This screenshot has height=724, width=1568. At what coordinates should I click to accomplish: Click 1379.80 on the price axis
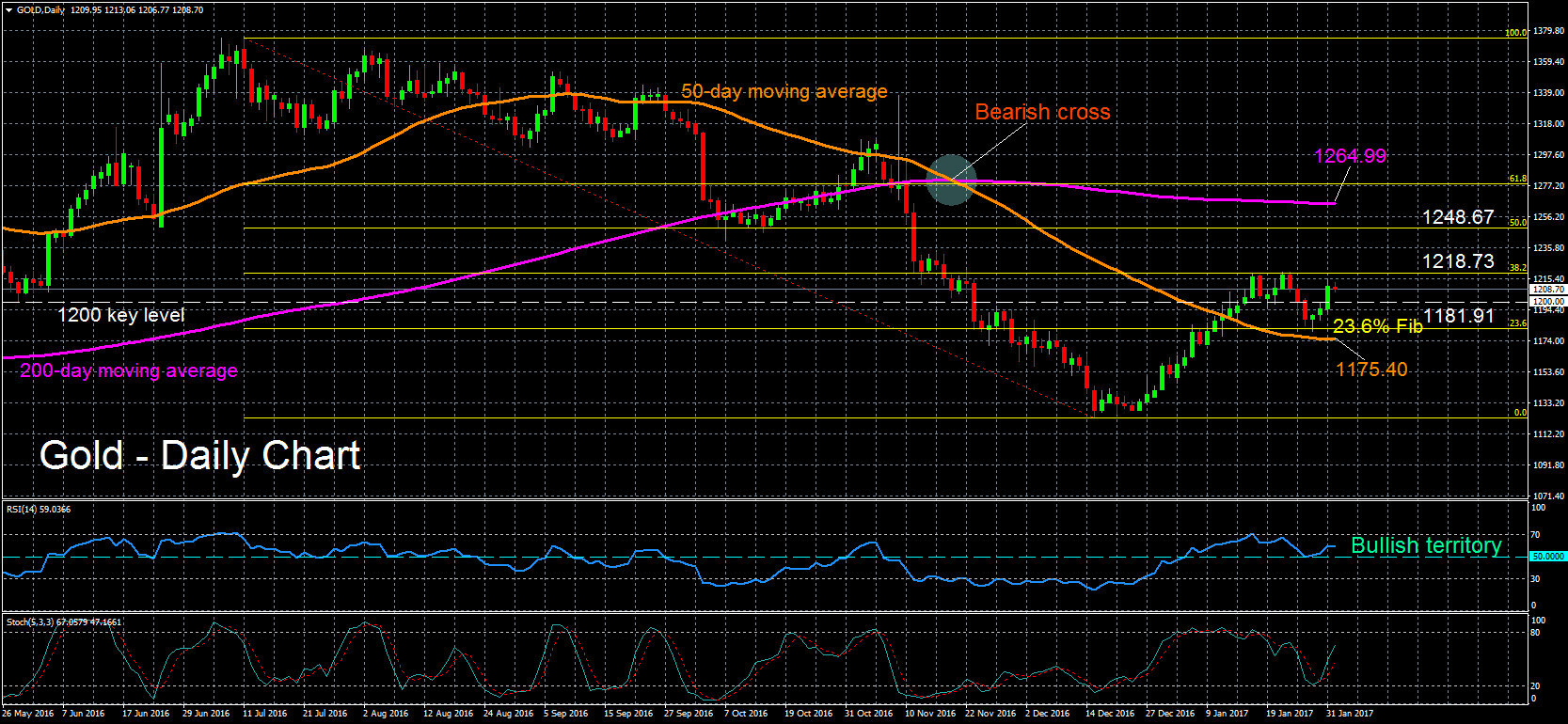[1548, 31]
